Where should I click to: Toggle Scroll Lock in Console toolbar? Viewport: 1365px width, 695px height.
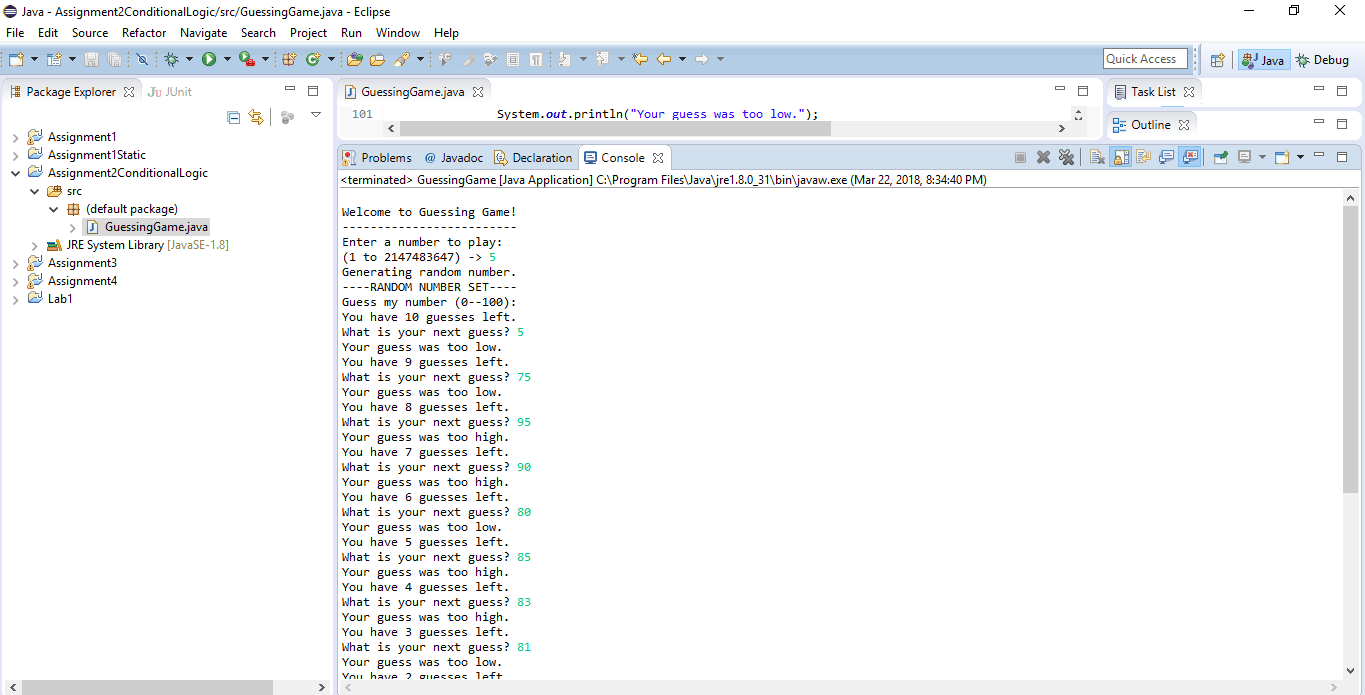click(1120, 157)
